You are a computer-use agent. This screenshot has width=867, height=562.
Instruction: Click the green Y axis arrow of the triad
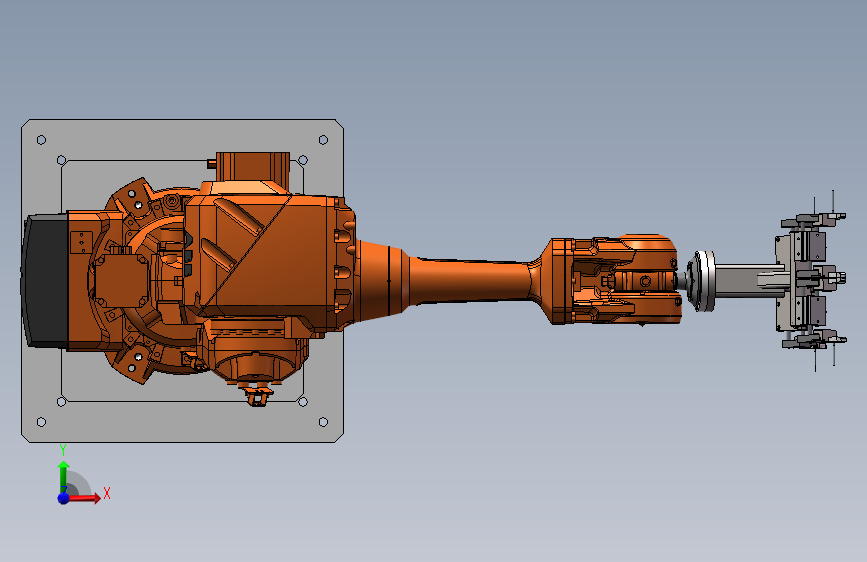tap(64, 476)
